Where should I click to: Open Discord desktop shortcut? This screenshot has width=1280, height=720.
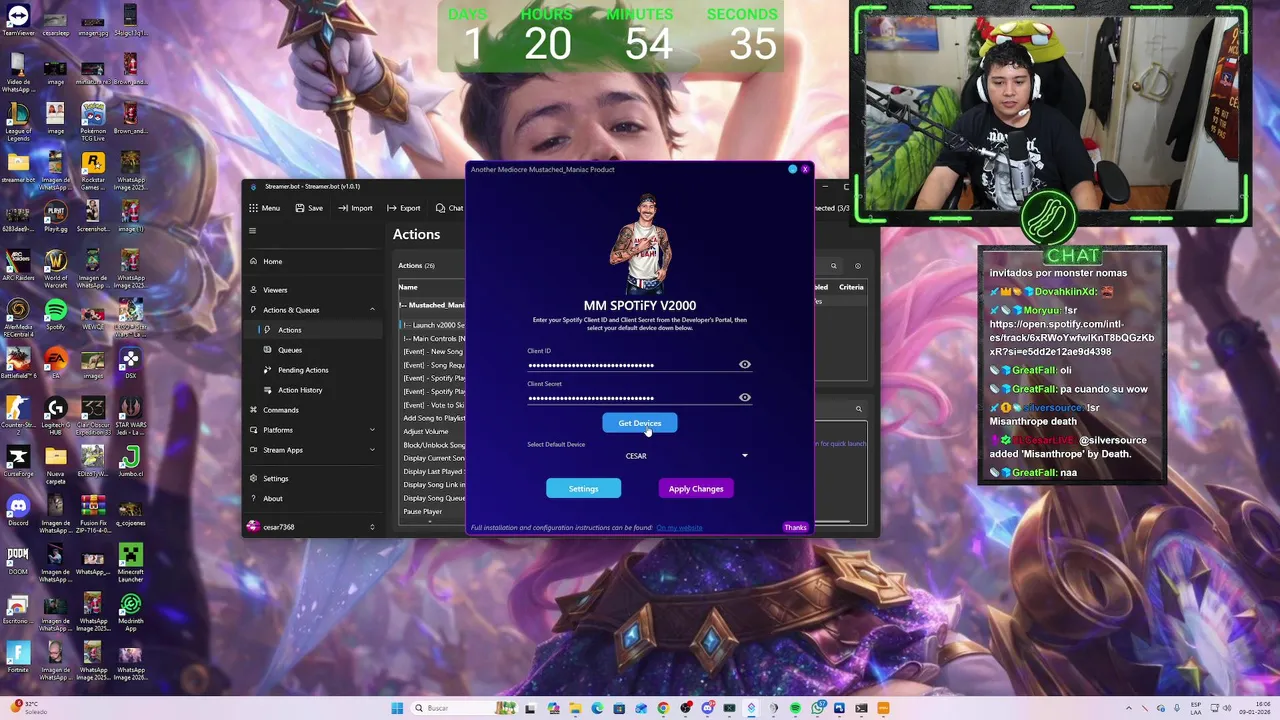click(18, 508)
